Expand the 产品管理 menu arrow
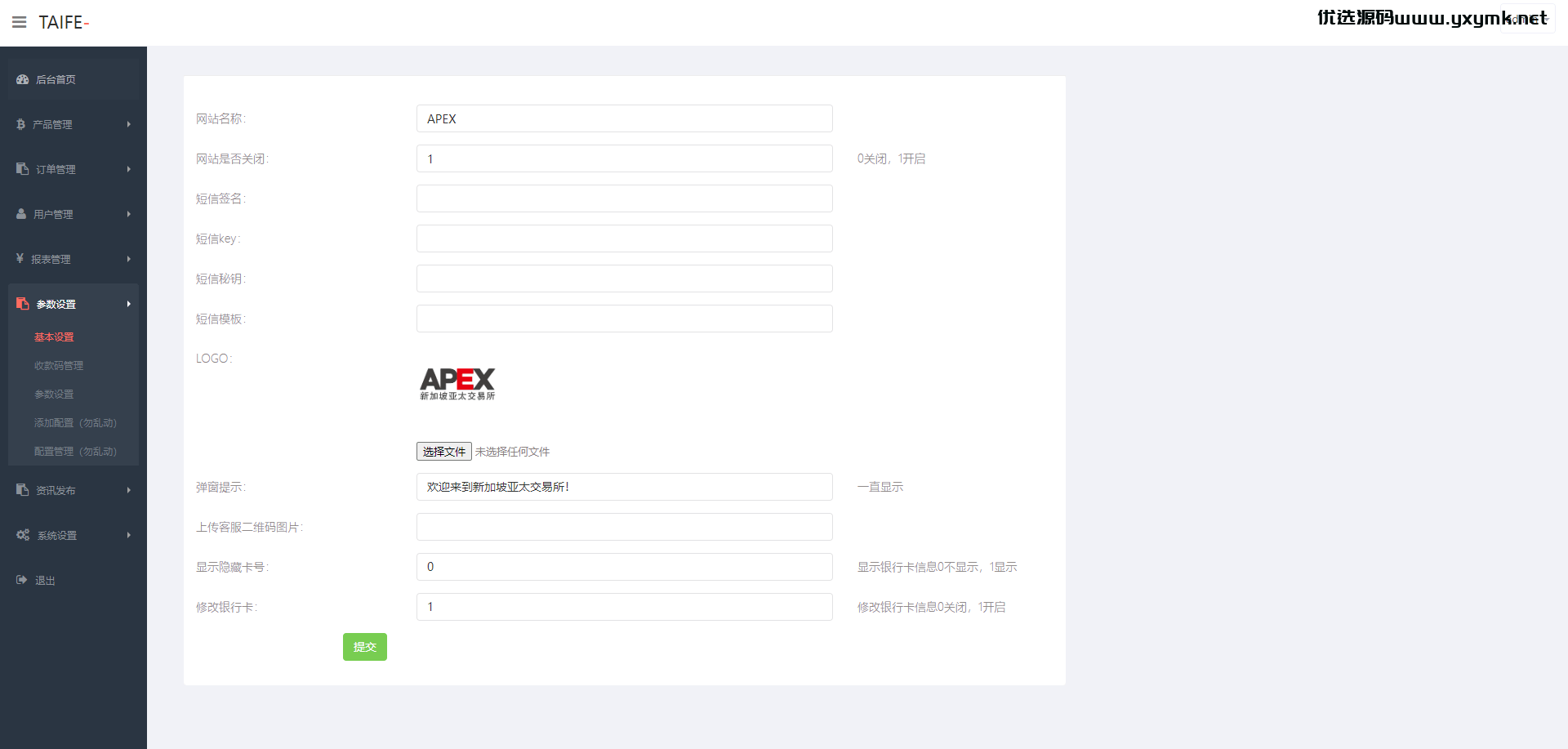 point(129,124)
